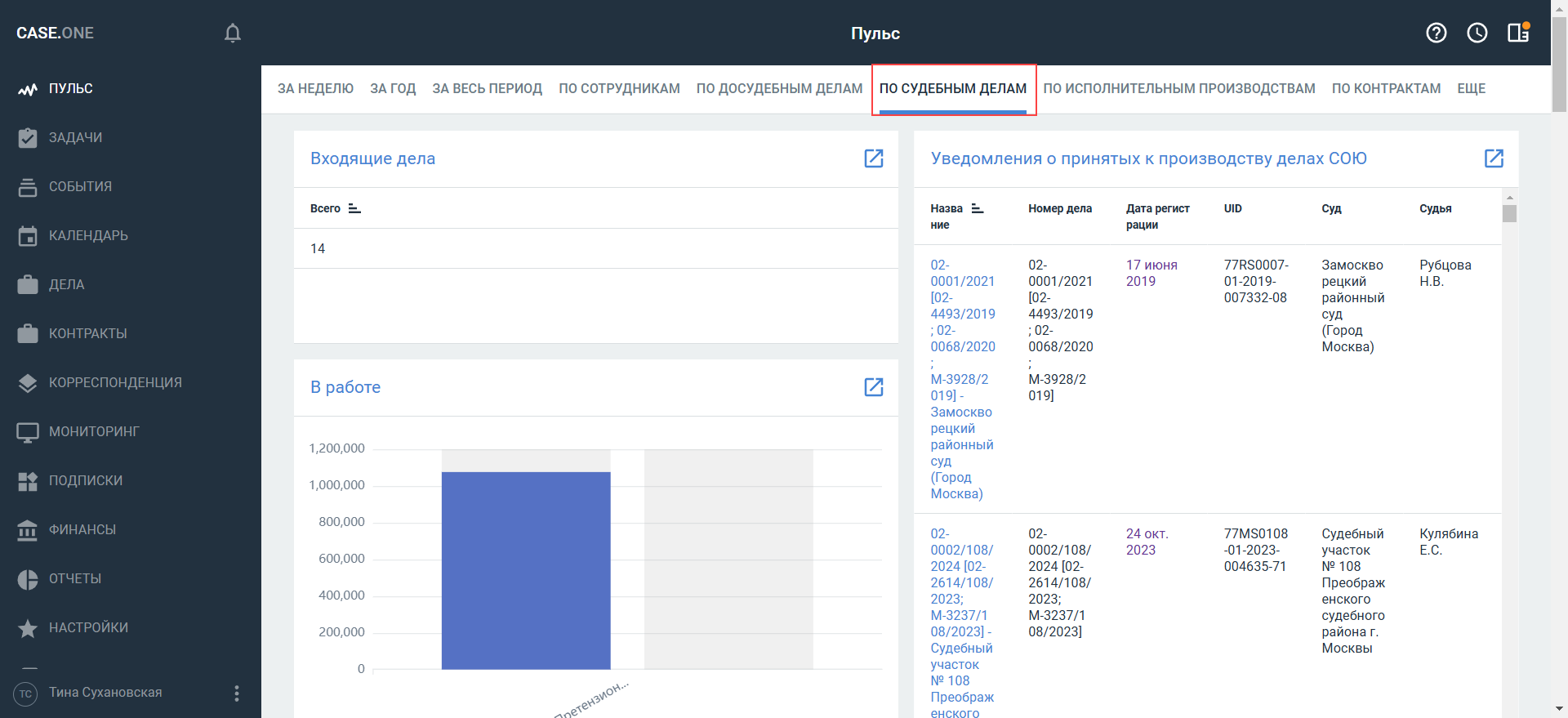
Task: Click judge Рубцова Н.В. cell
Action: coord(1445,273)
